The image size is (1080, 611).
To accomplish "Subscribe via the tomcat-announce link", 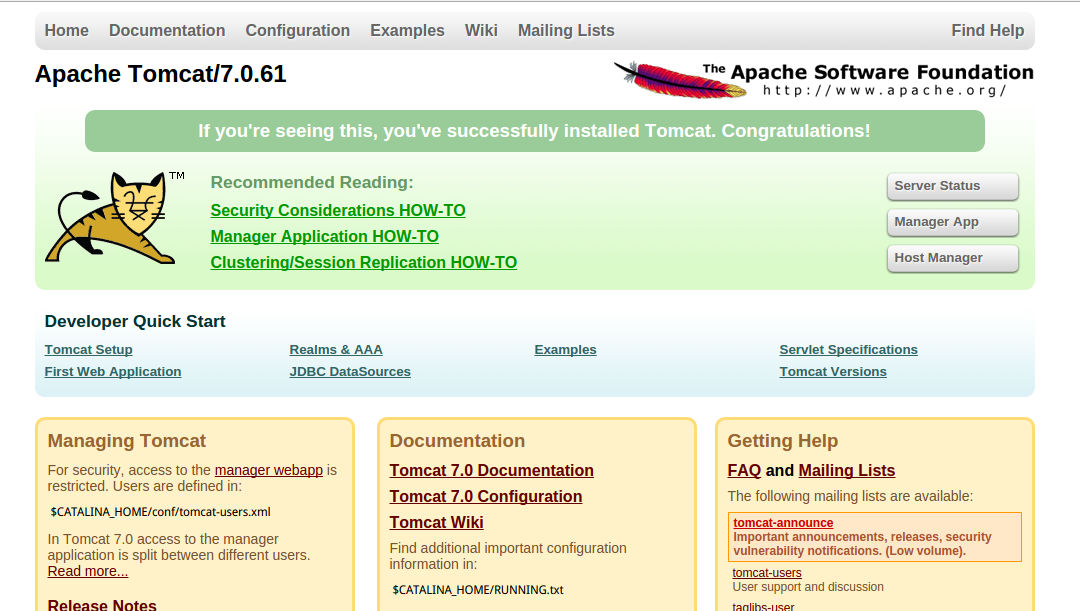I will coord(783,523).
